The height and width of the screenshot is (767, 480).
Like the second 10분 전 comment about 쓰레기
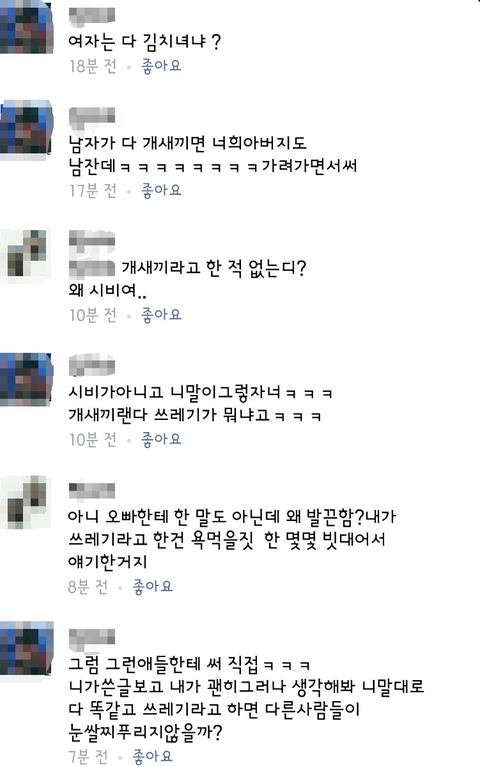point(161,439)
